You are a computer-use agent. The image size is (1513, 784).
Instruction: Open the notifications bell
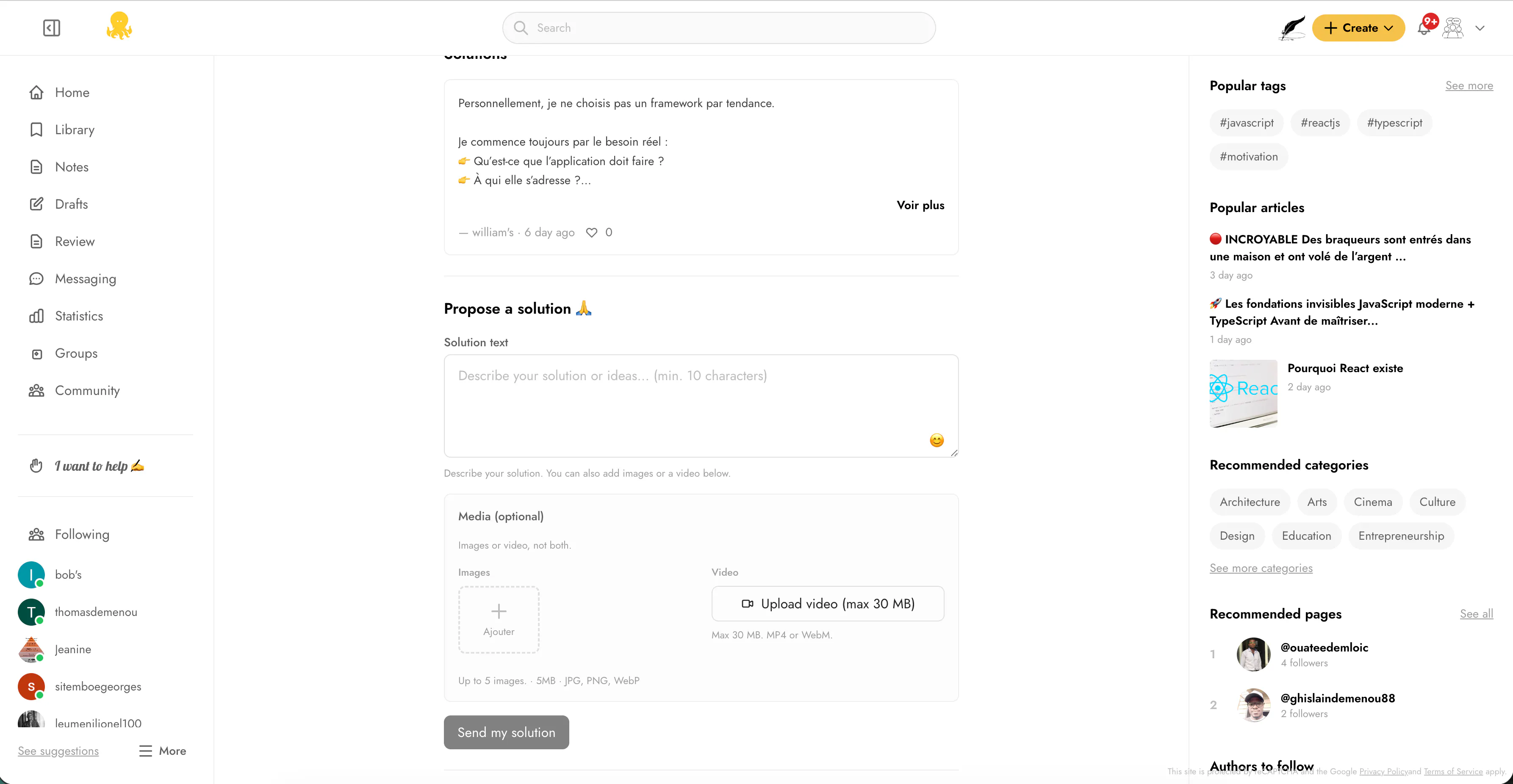click(x=1424, y=28)
